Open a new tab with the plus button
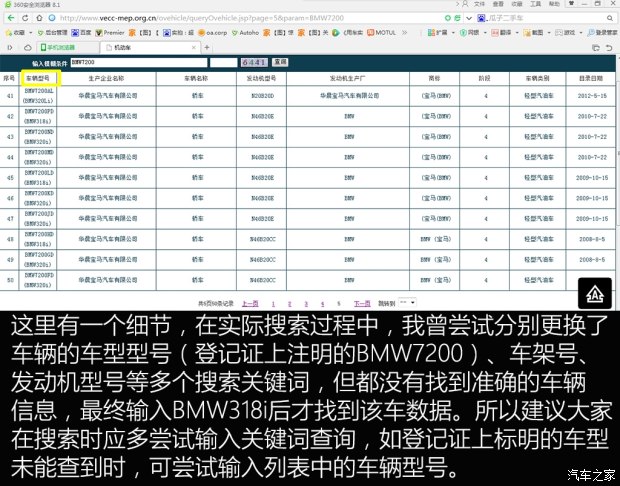This screenshot has width=620, height=486. pyautogui.click(x=207, y=47)
